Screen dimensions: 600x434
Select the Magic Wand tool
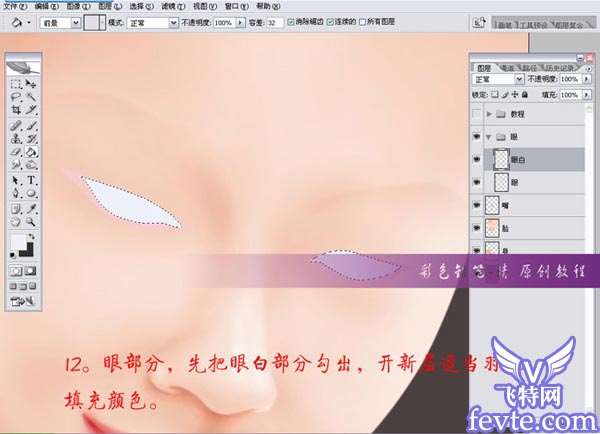tap(31, 97)
